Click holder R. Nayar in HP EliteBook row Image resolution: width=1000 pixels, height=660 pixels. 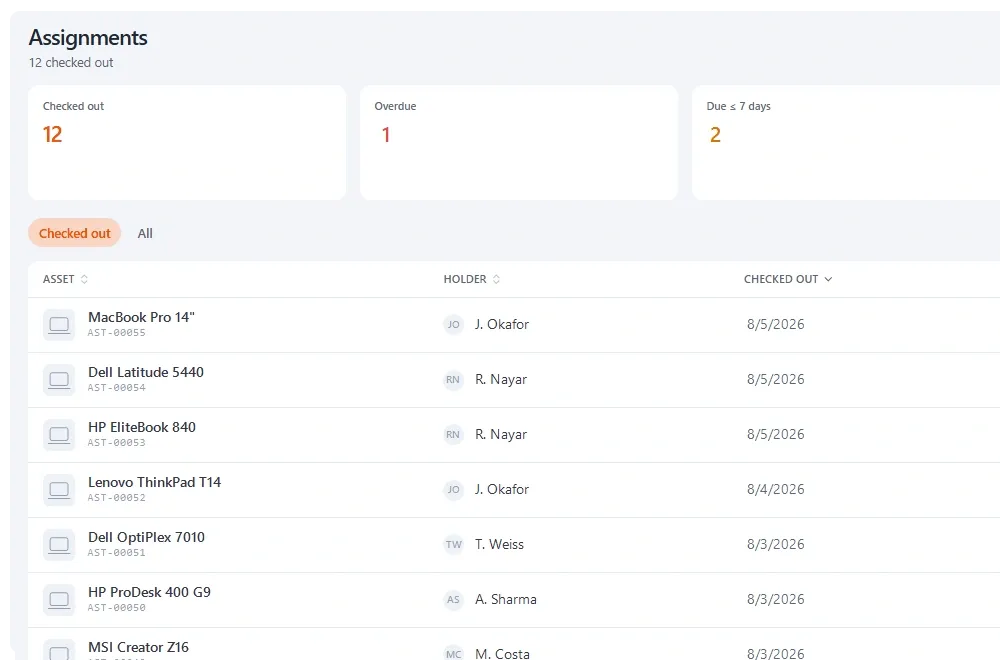coord(501,434)
